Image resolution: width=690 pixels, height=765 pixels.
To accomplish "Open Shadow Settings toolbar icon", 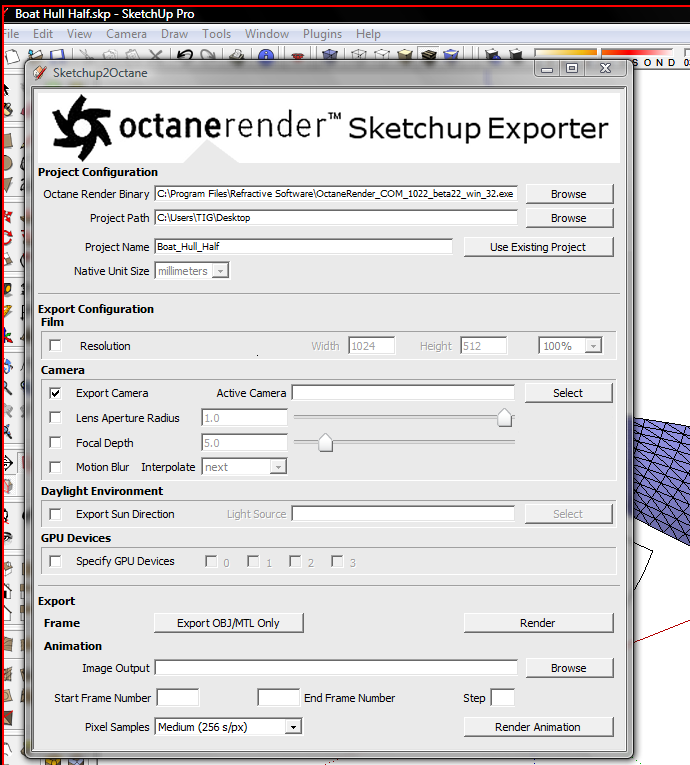I will (492, 54).
